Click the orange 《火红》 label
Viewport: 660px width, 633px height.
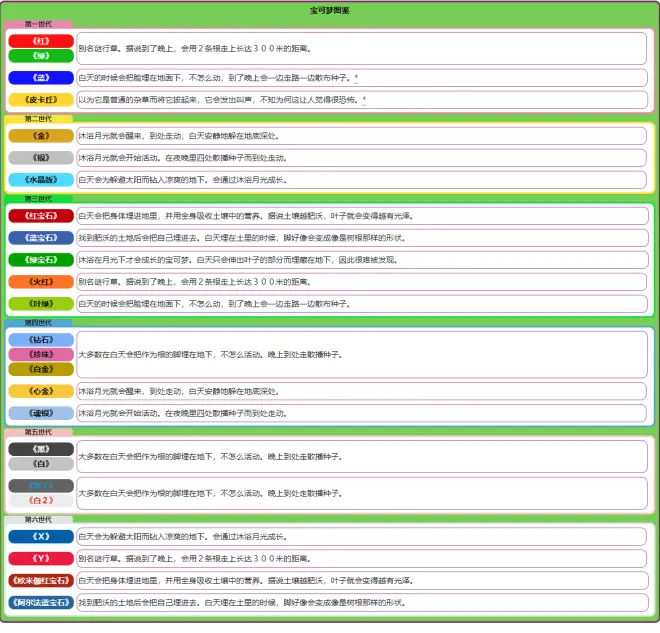click(41, 282)
